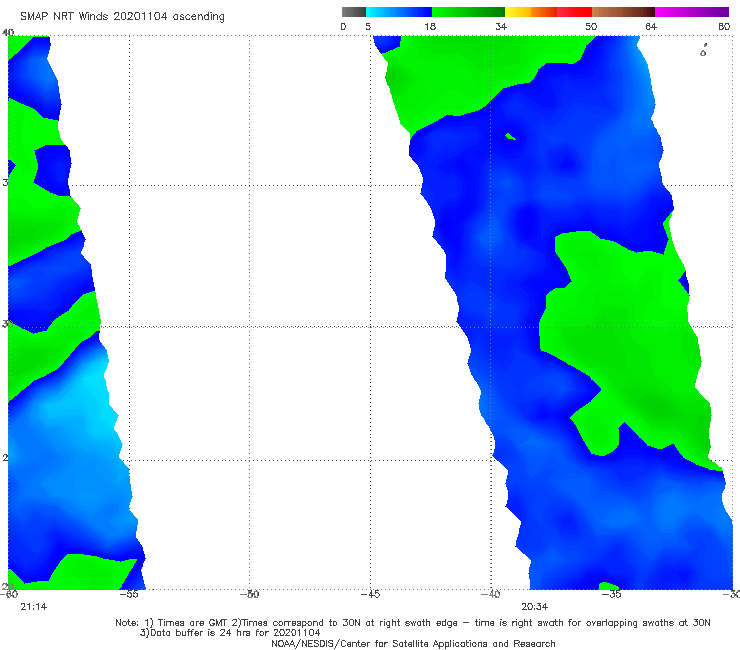Click the green 18-34 color bar segment
The image size is (740, 650).
click(468, 12)
